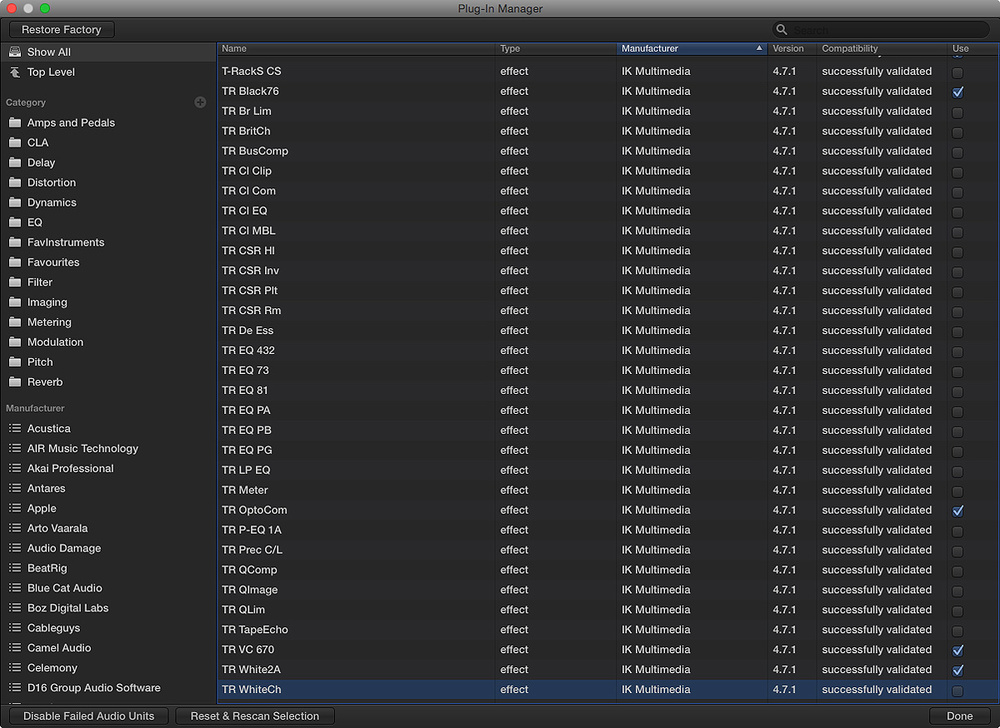Disable the TR Black76 plug-in checkbox
Viewport: 1000px width, 728px height.
tap(958, 92)
